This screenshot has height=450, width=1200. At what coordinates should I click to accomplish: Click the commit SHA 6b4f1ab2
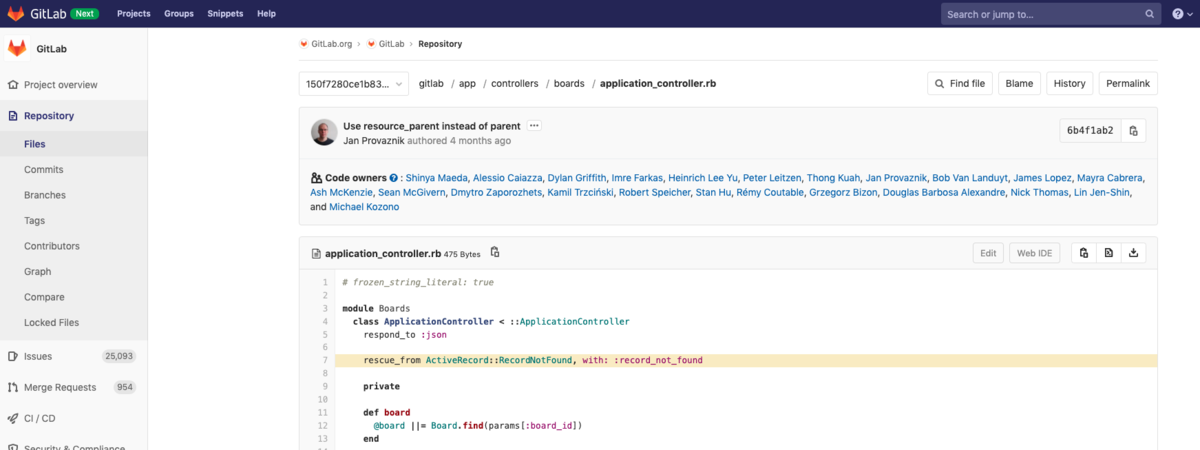(x=1090, y=131)
